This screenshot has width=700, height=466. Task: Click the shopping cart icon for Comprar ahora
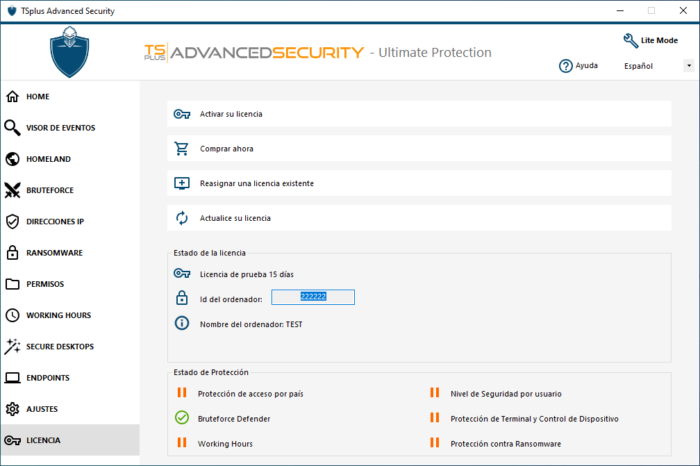point(182,149)
